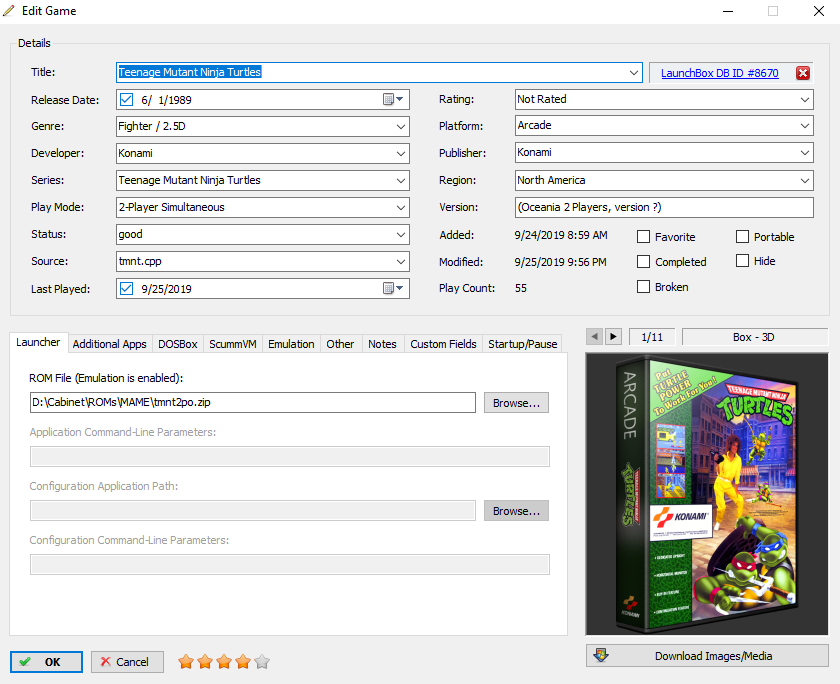Click the OK button
Viewport: 840px width, 684px height.
pos(46,662)
